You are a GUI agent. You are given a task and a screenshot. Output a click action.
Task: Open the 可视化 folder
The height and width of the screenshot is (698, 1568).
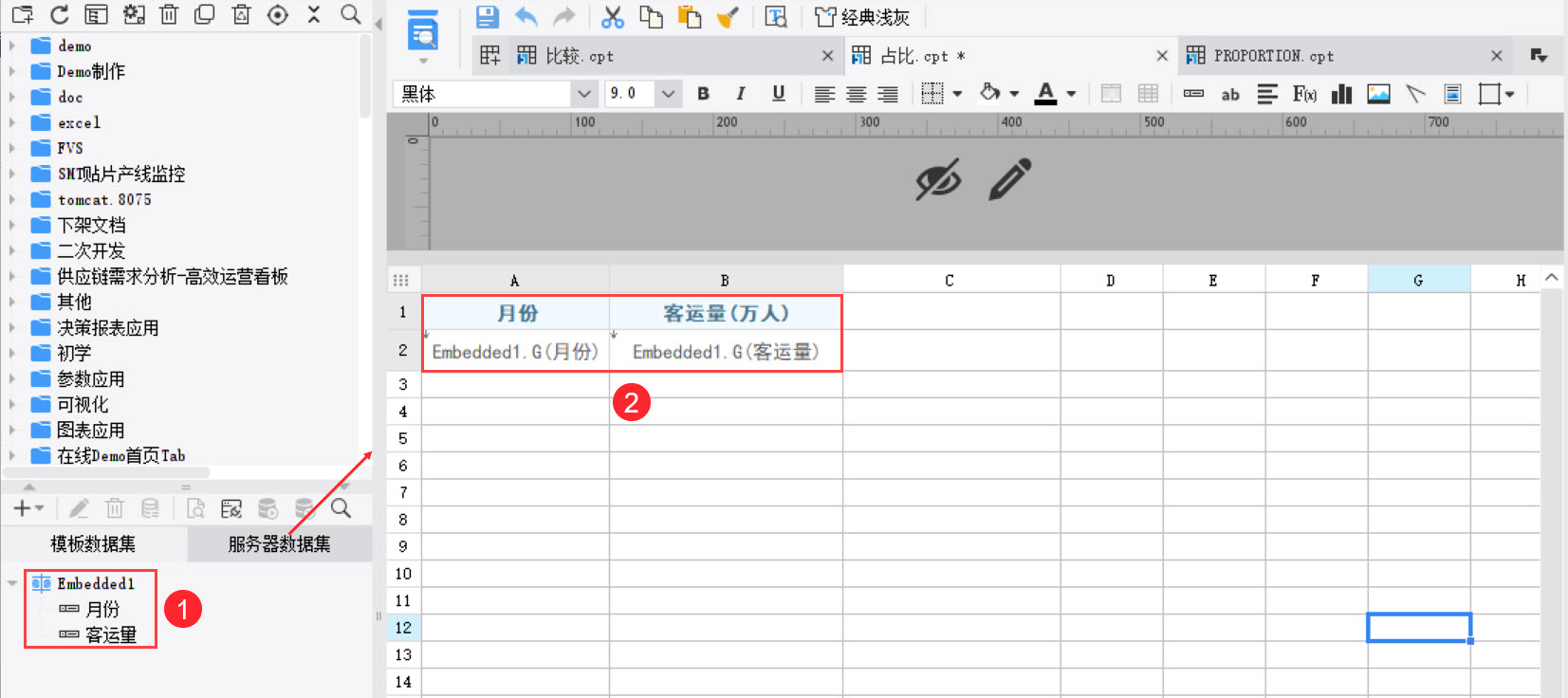(x=83, y=404)
